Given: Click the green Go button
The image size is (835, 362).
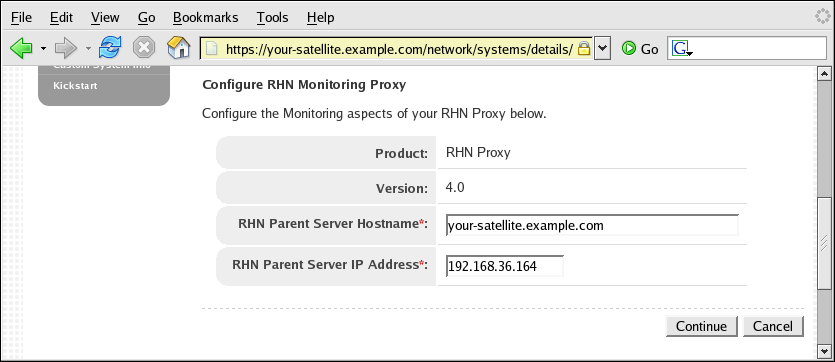Looking at the screenshot, I should (x=640, y=49).
